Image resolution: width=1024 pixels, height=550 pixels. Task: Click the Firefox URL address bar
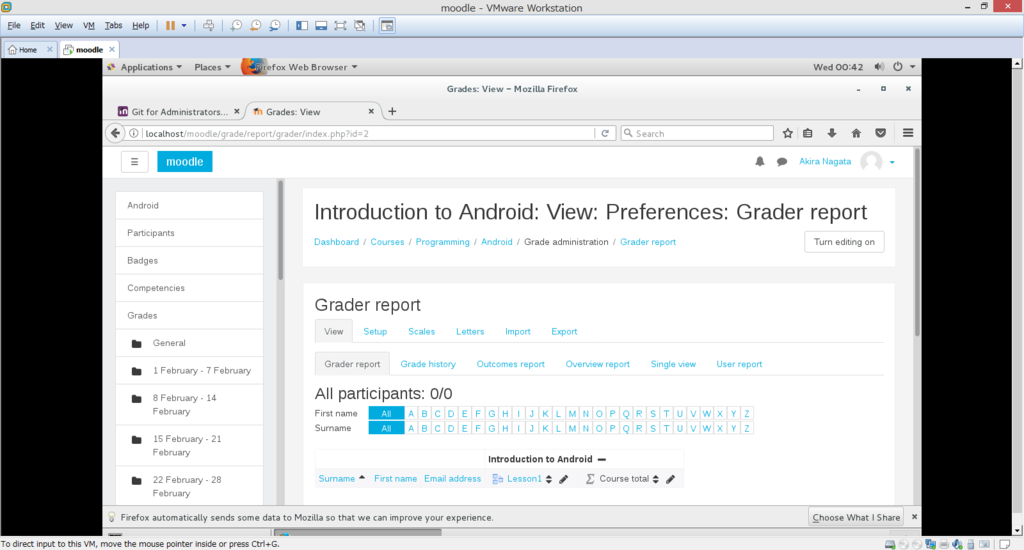click(369, 133)
